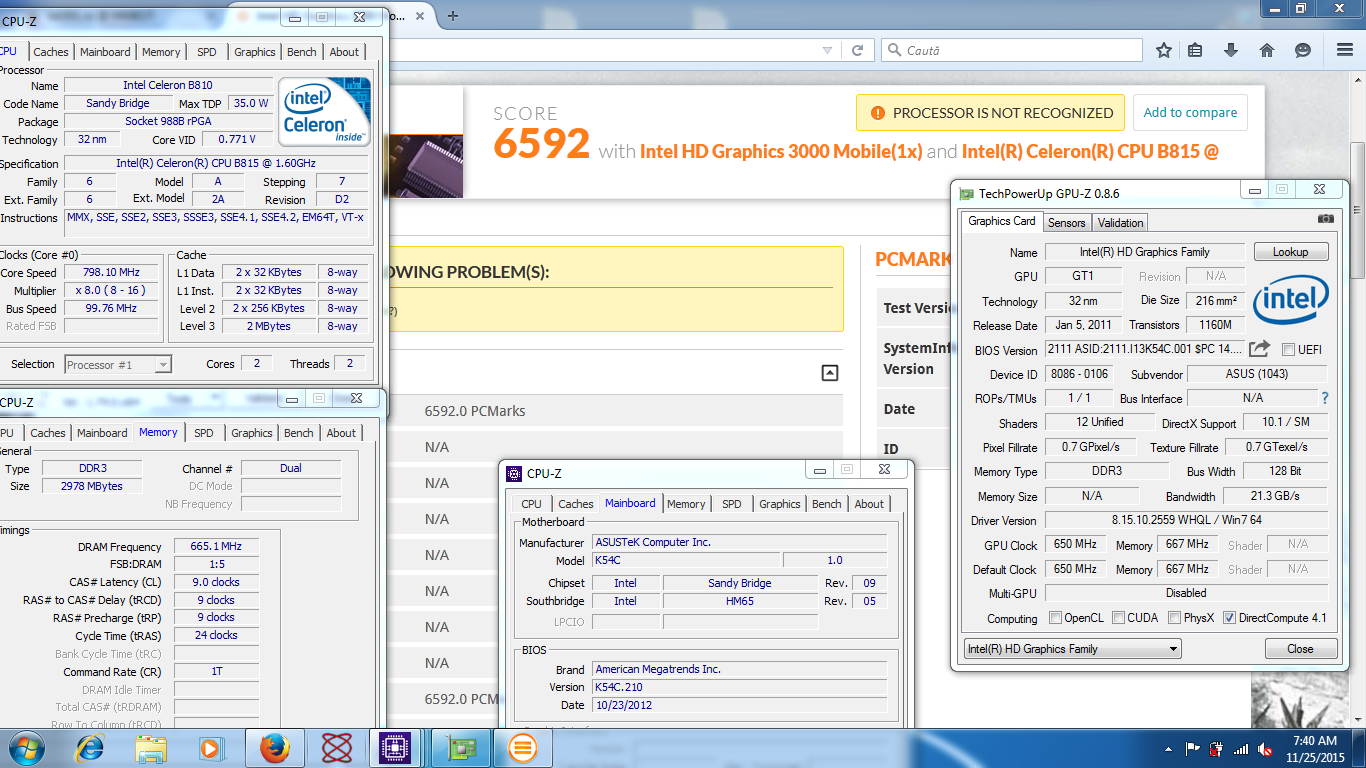Click the Intel logo in GPU-Z

1291,301
